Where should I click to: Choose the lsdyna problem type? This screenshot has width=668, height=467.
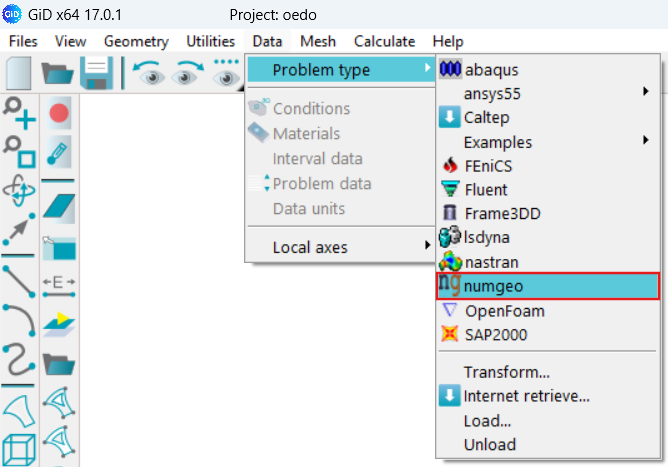[548, 237]
